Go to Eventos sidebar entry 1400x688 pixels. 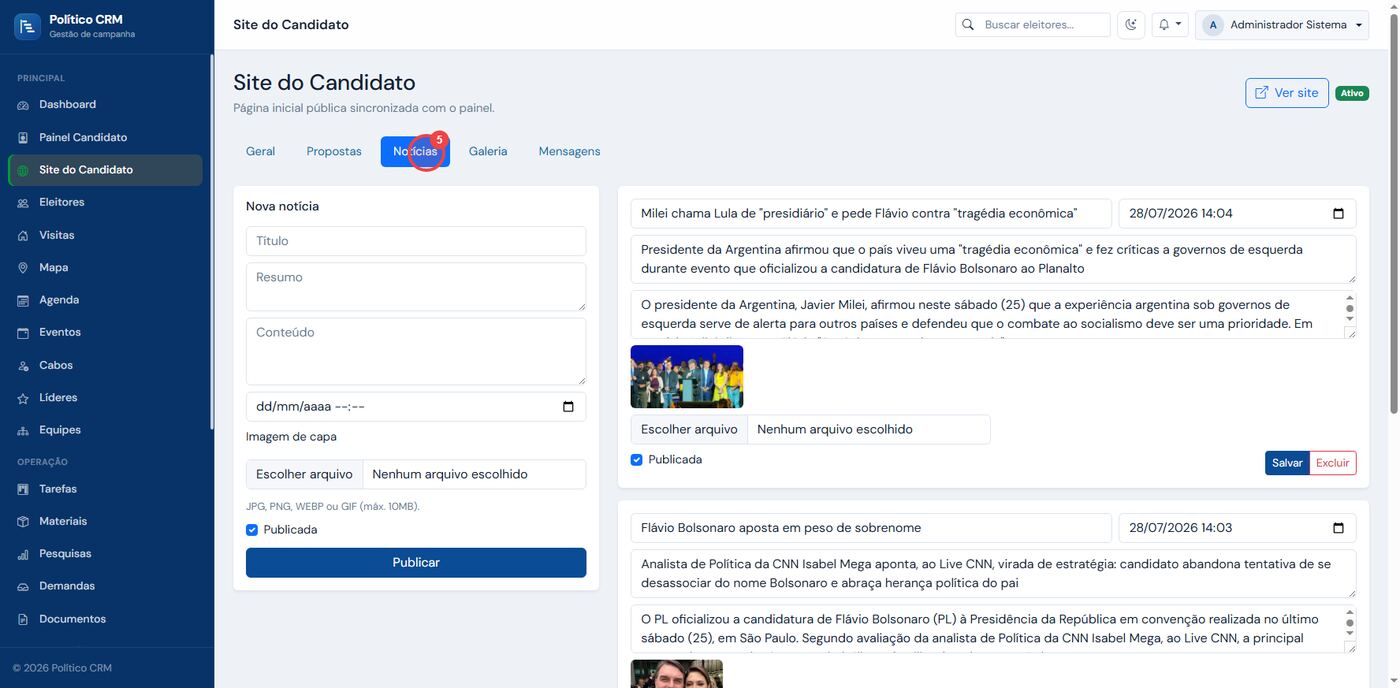tap(105, 332)
